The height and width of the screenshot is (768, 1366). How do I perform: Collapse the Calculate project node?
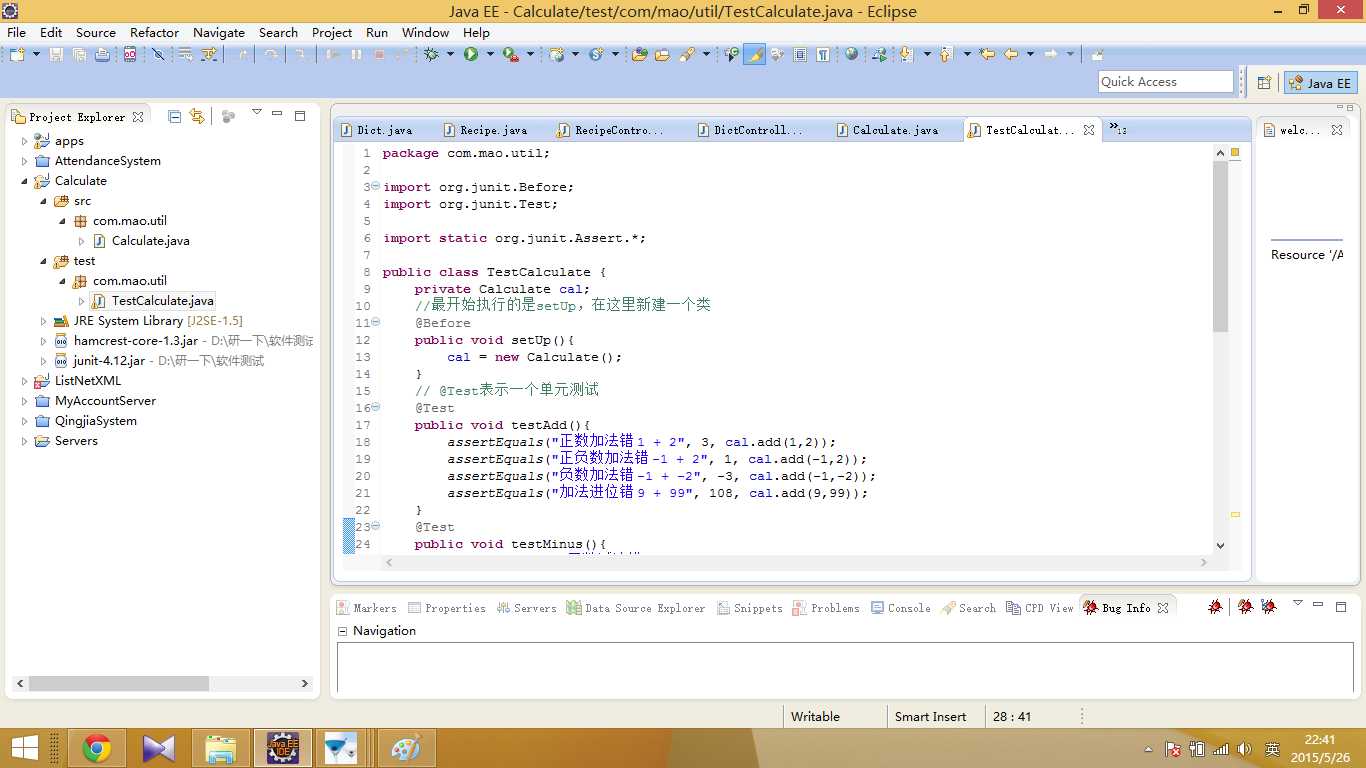25,181
